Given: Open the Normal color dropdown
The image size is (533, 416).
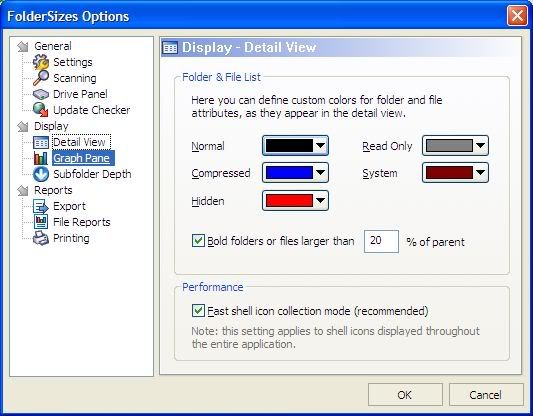Looking at the screenshot, I should point(295,146).
